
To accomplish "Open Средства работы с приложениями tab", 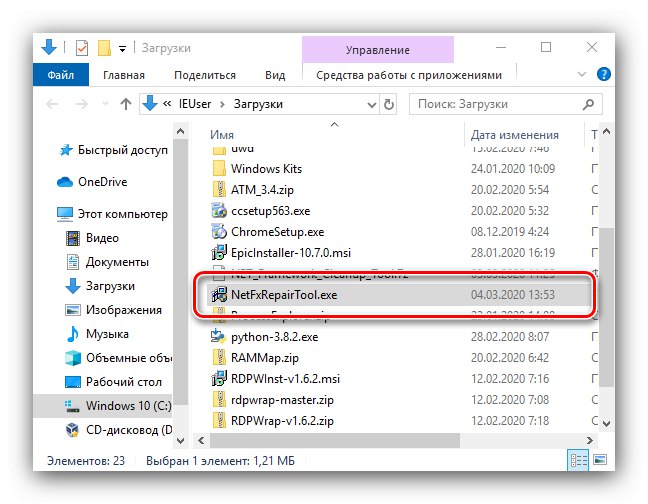I will click(409, 75).
